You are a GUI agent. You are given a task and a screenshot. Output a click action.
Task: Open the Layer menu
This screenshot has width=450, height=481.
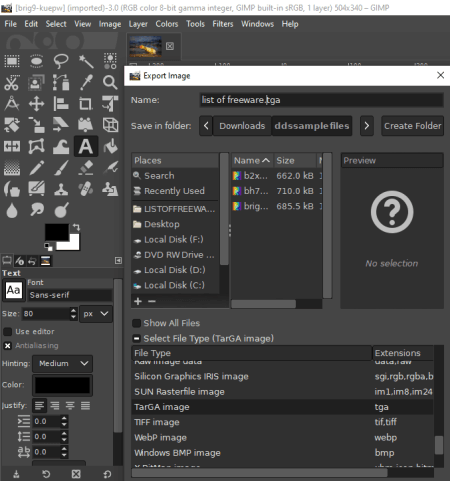tap(138, 24)
